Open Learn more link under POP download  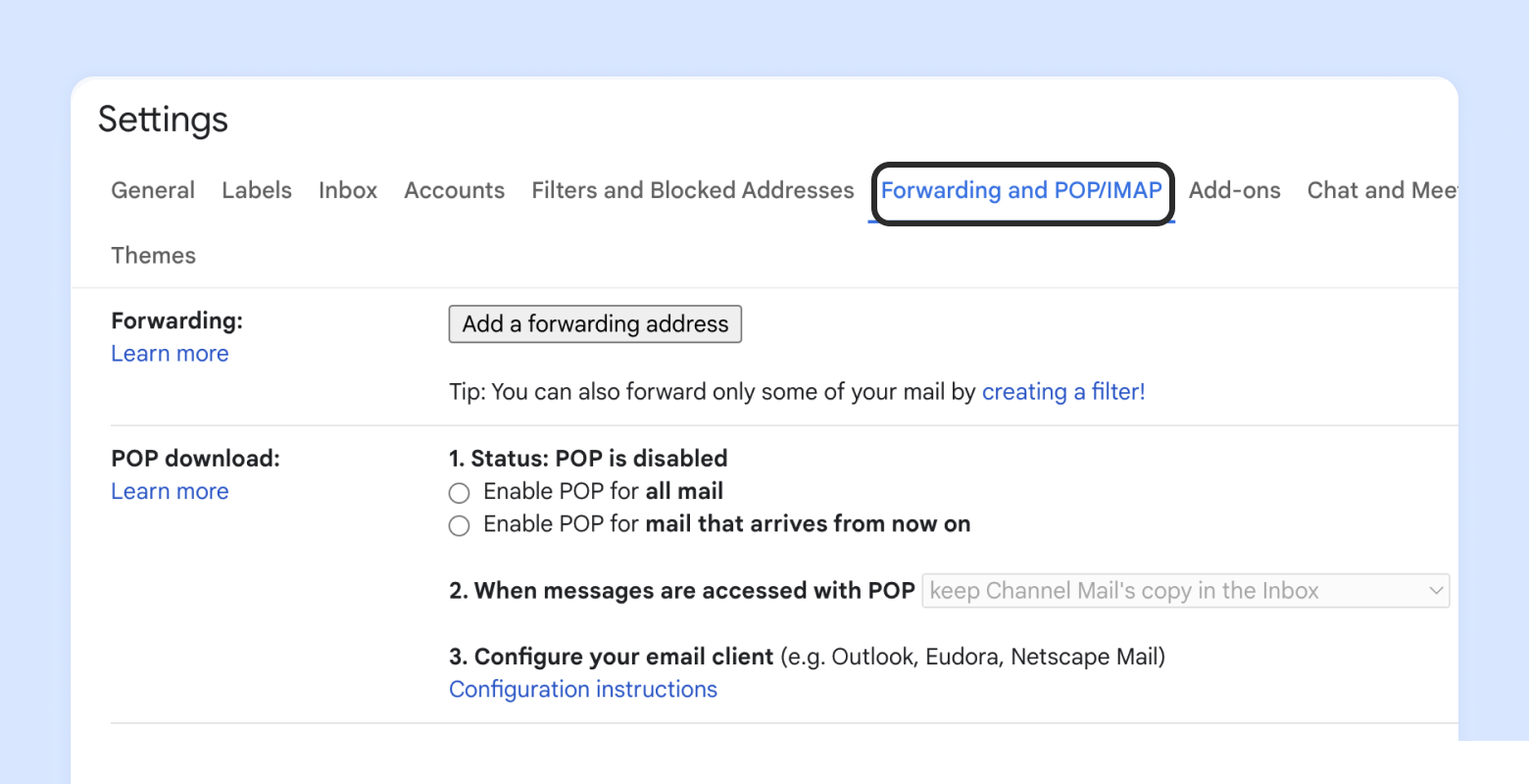click(170, 492)
